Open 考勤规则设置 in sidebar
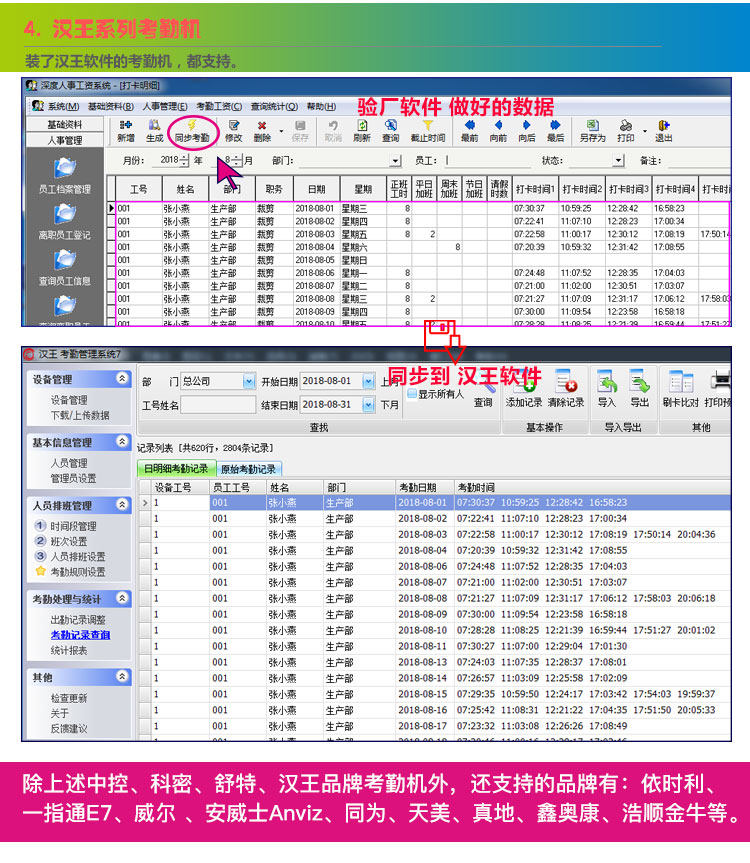 click(x=78, y=572)
